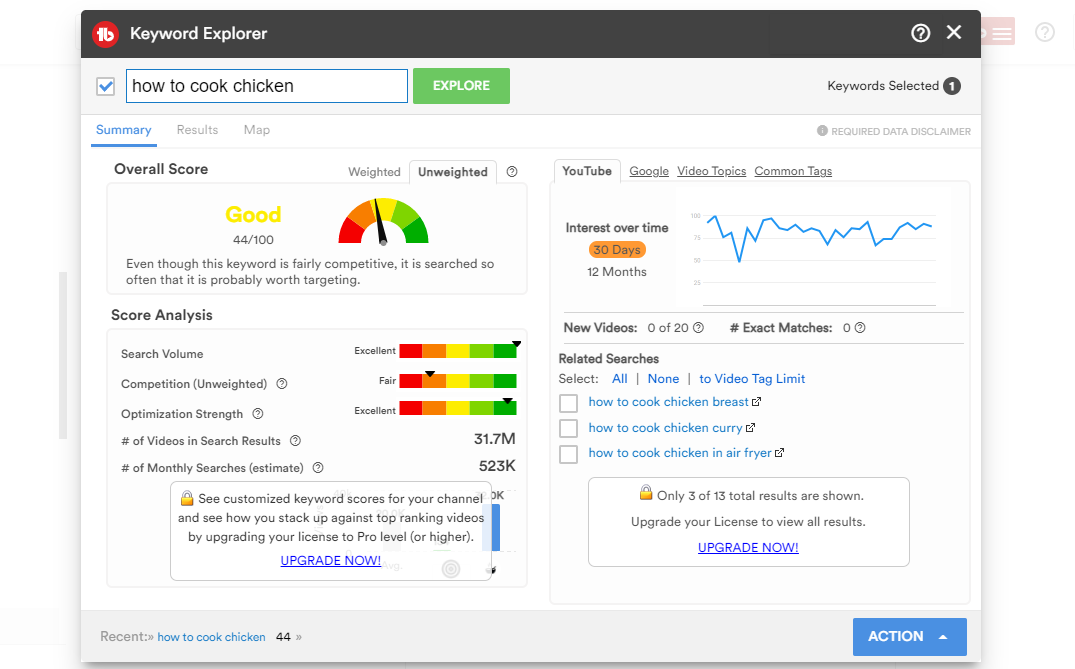1075x669 pixels.
Task: Check the 'how to cook chicken breast' box
Action: pyautogui.click(x=568, y=403)
